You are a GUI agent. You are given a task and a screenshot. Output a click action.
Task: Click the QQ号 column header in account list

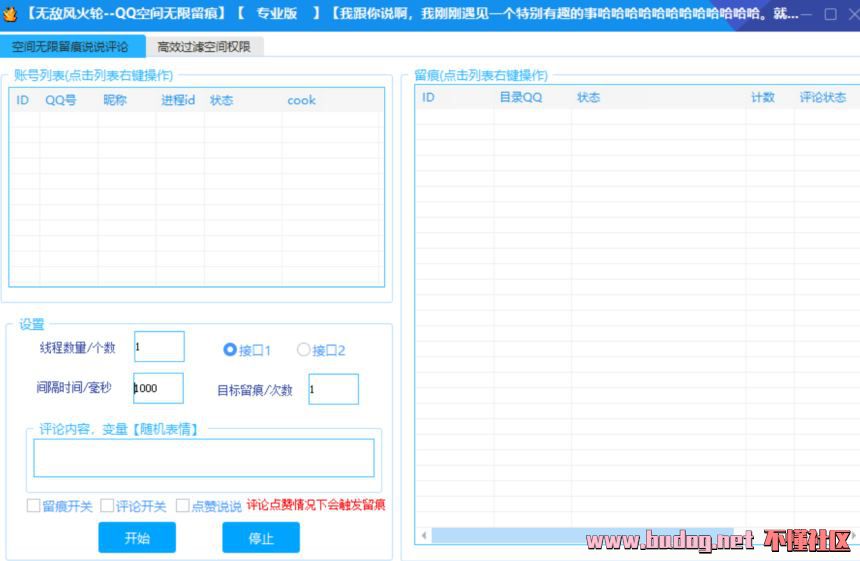pos(61,100)
